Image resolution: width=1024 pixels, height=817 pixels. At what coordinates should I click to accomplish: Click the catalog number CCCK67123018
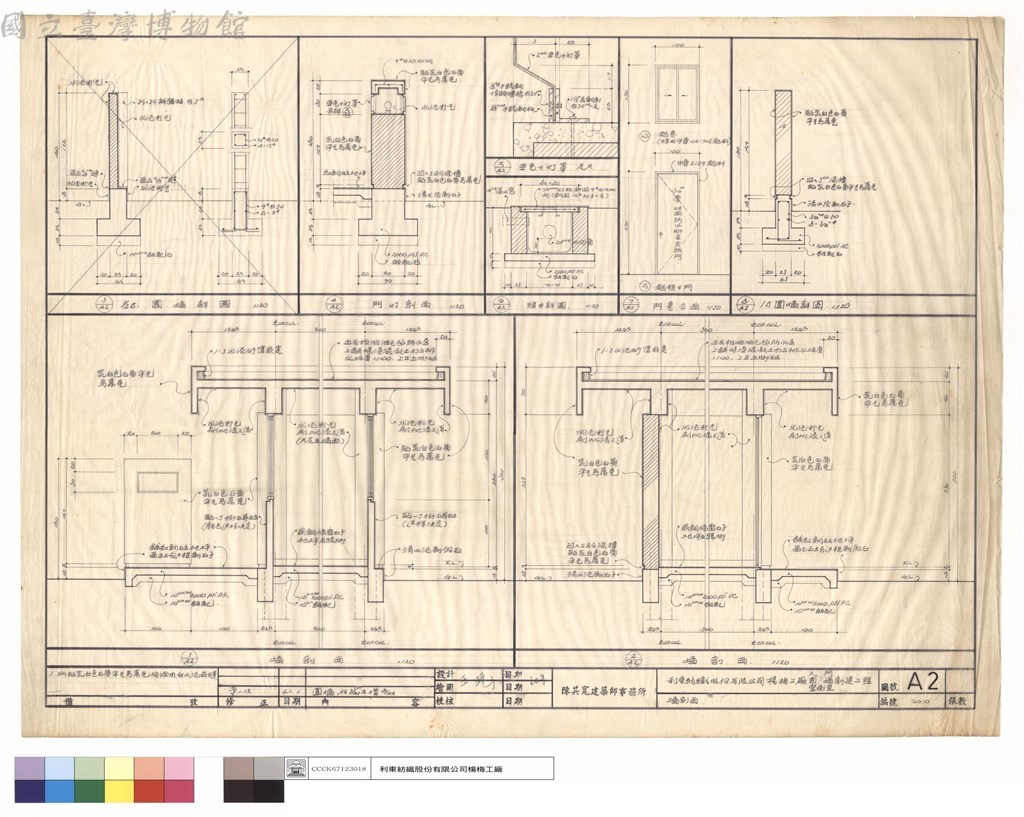pyautogui.click(x=338, y=769)
